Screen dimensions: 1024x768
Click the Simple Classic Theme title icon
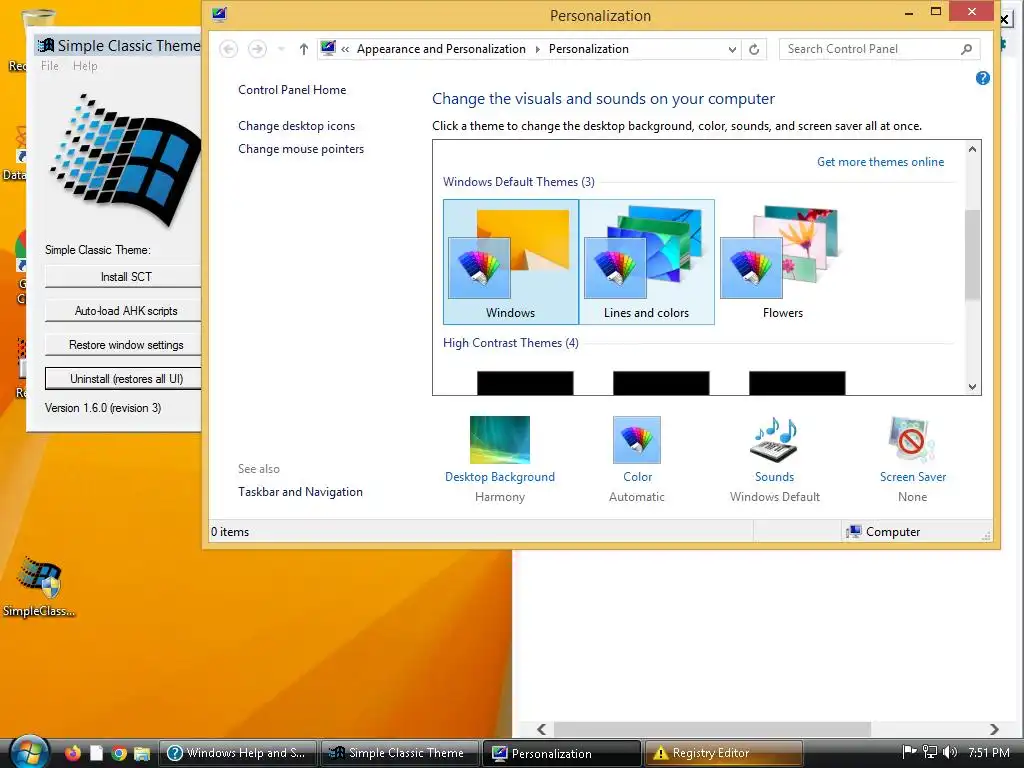[46, 45]
